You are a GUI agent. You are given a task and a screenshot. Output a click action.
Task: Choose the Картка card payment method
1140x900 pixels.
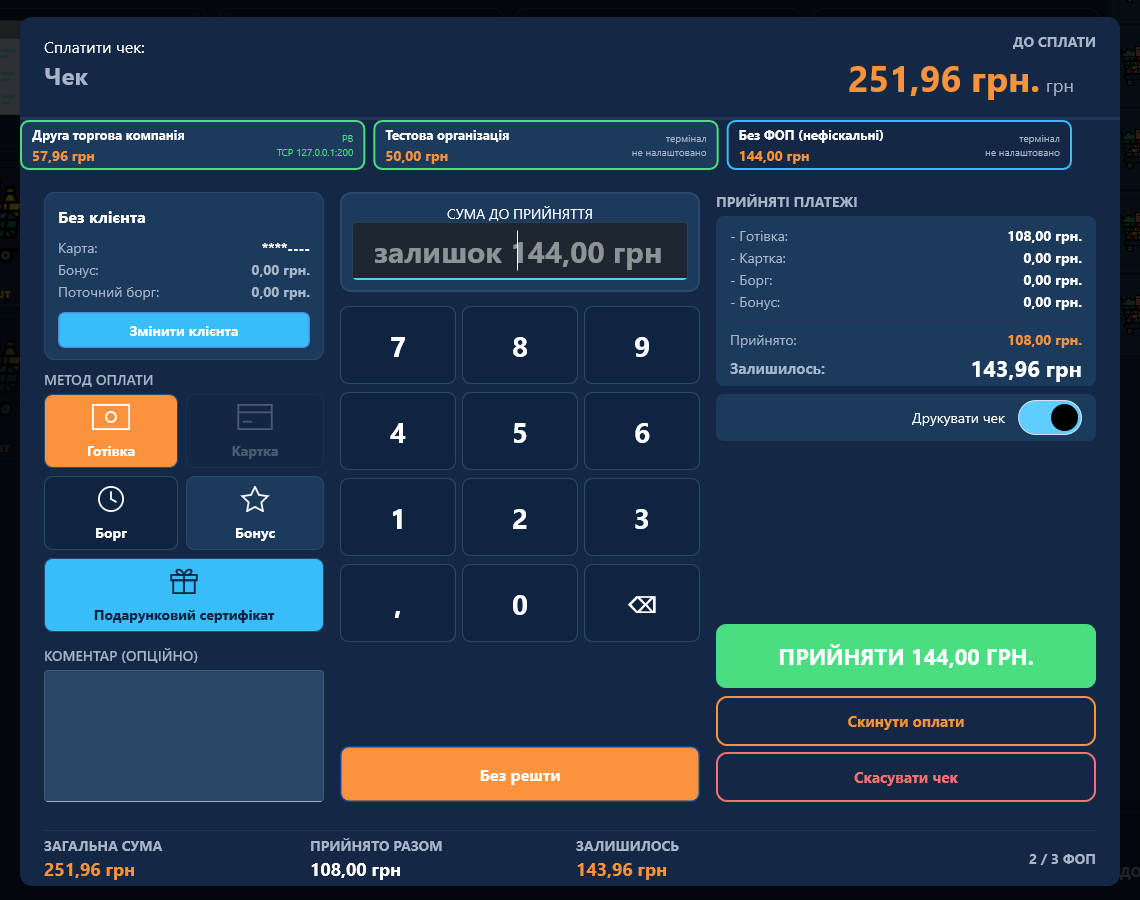point(254,430)
